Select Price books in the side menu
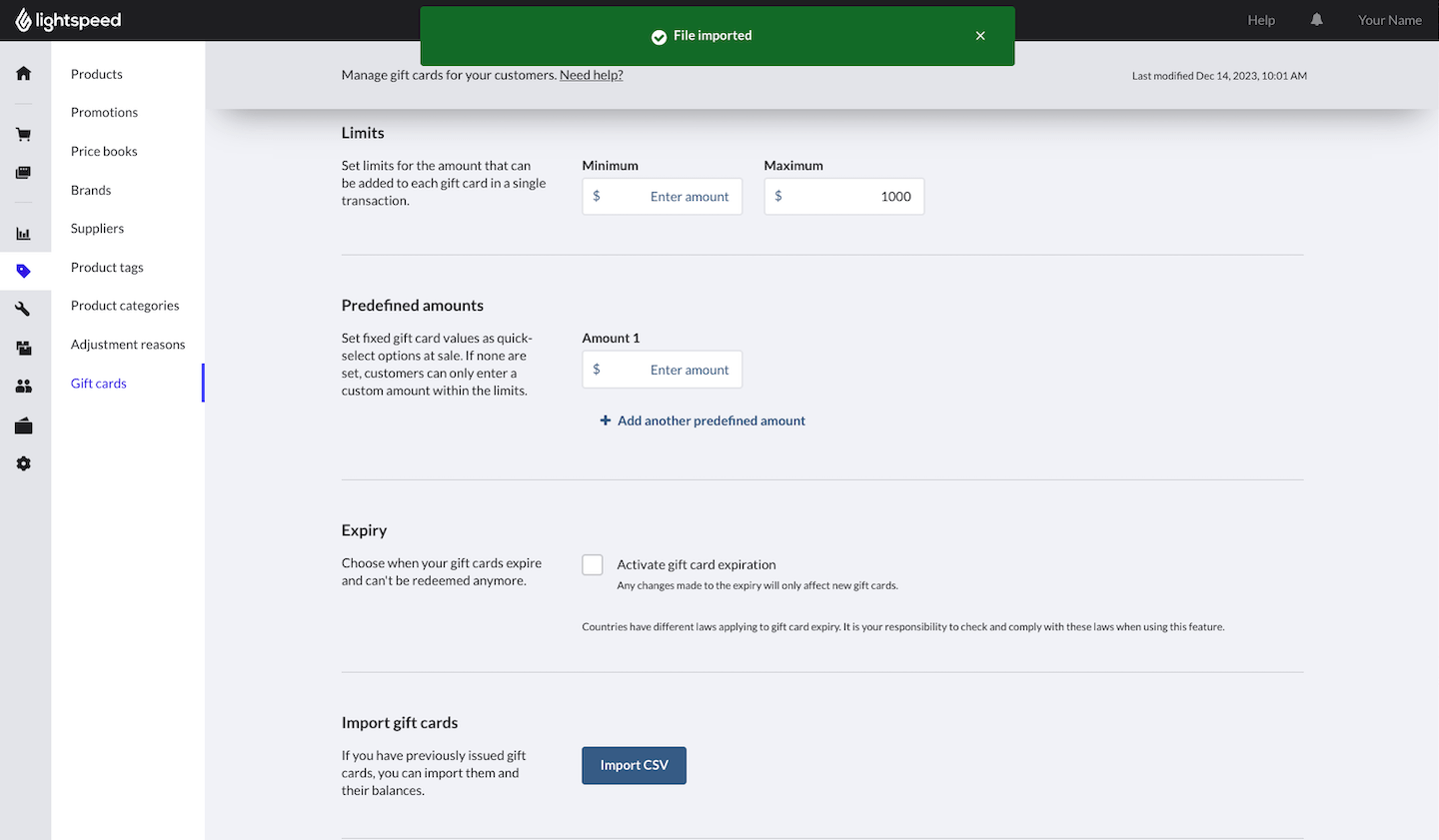The height and width of the screenshot is (840, 1439). click(104, 152)
